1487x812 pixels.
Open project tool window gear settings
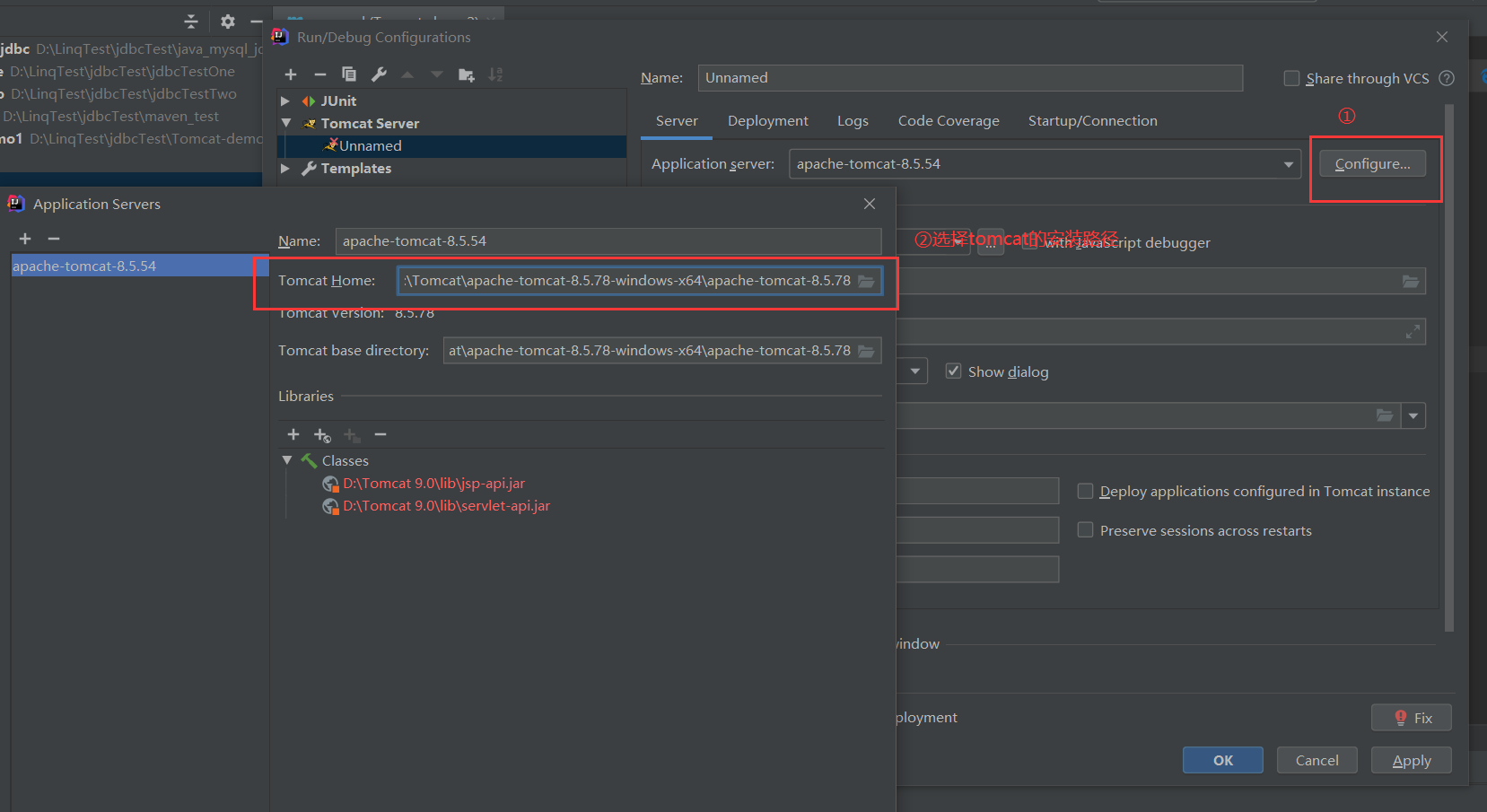(x=228, y=22)
